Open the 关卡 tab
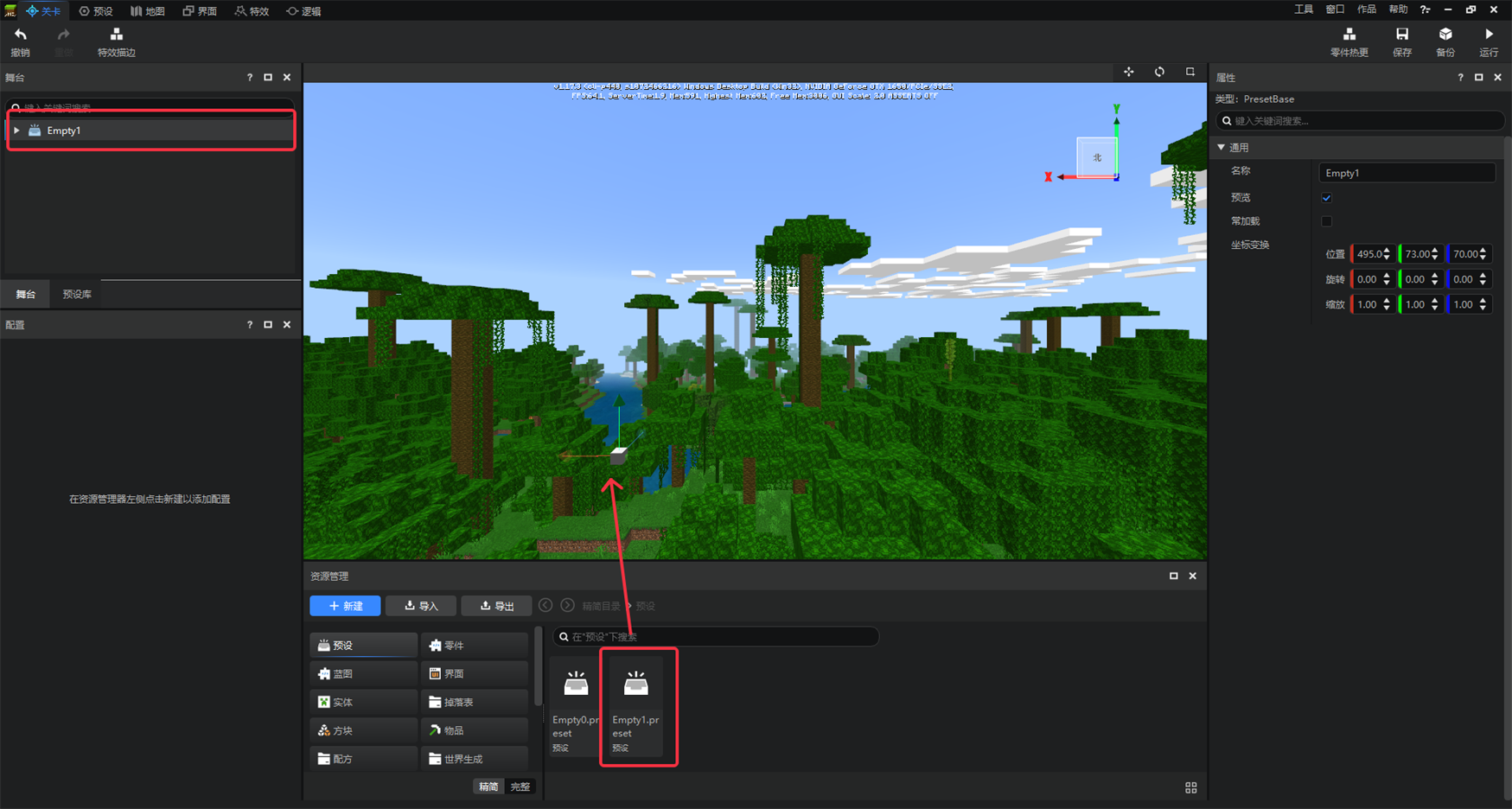The width and height of the screenshot is (1512, 809). (43, 10)
